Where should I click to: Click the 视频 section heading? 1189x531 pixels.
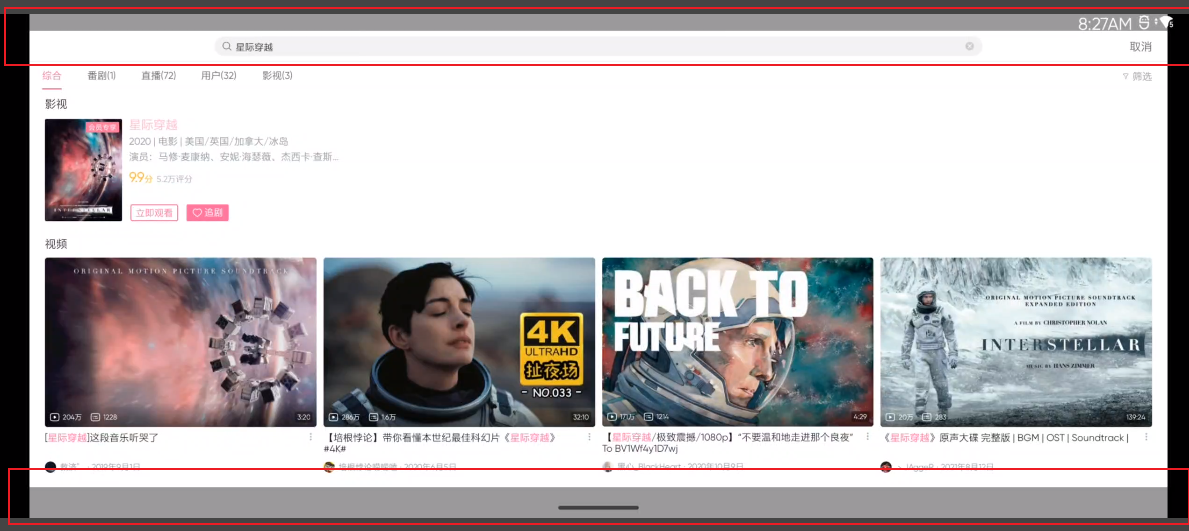[56, 244]
